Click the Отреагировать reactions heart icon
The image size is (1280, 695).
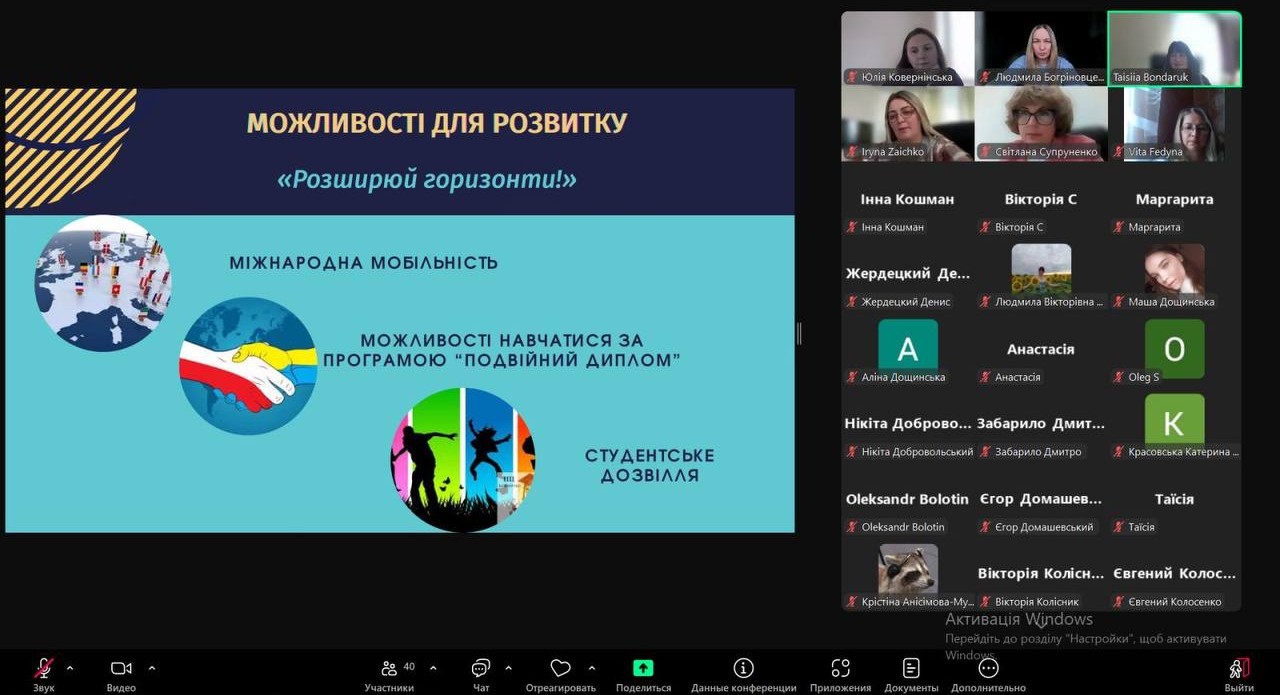560,669
